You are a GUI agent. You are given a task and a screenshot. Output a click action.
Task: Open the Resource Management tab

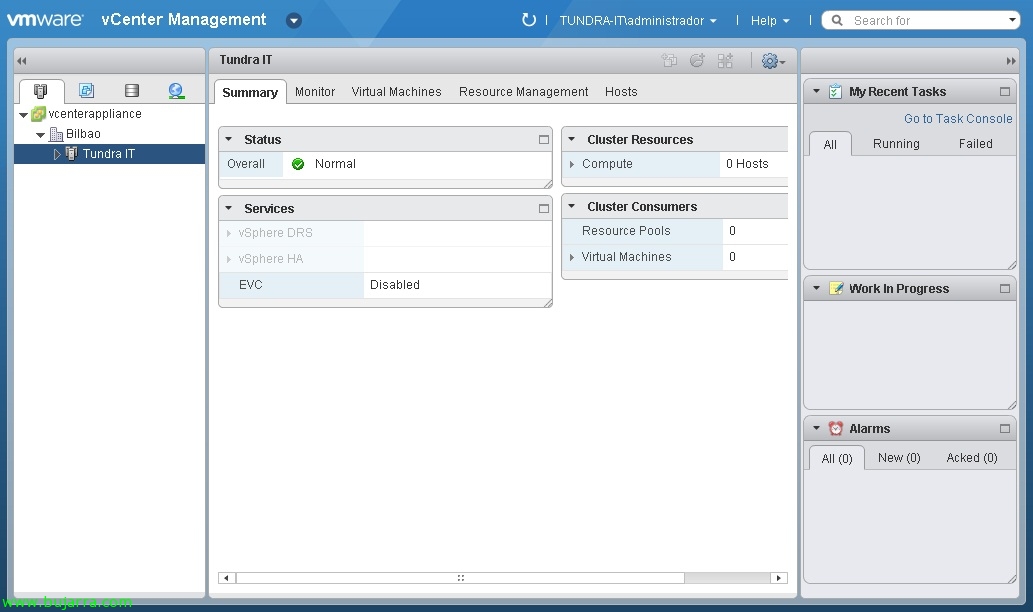[x=523, y=92]
